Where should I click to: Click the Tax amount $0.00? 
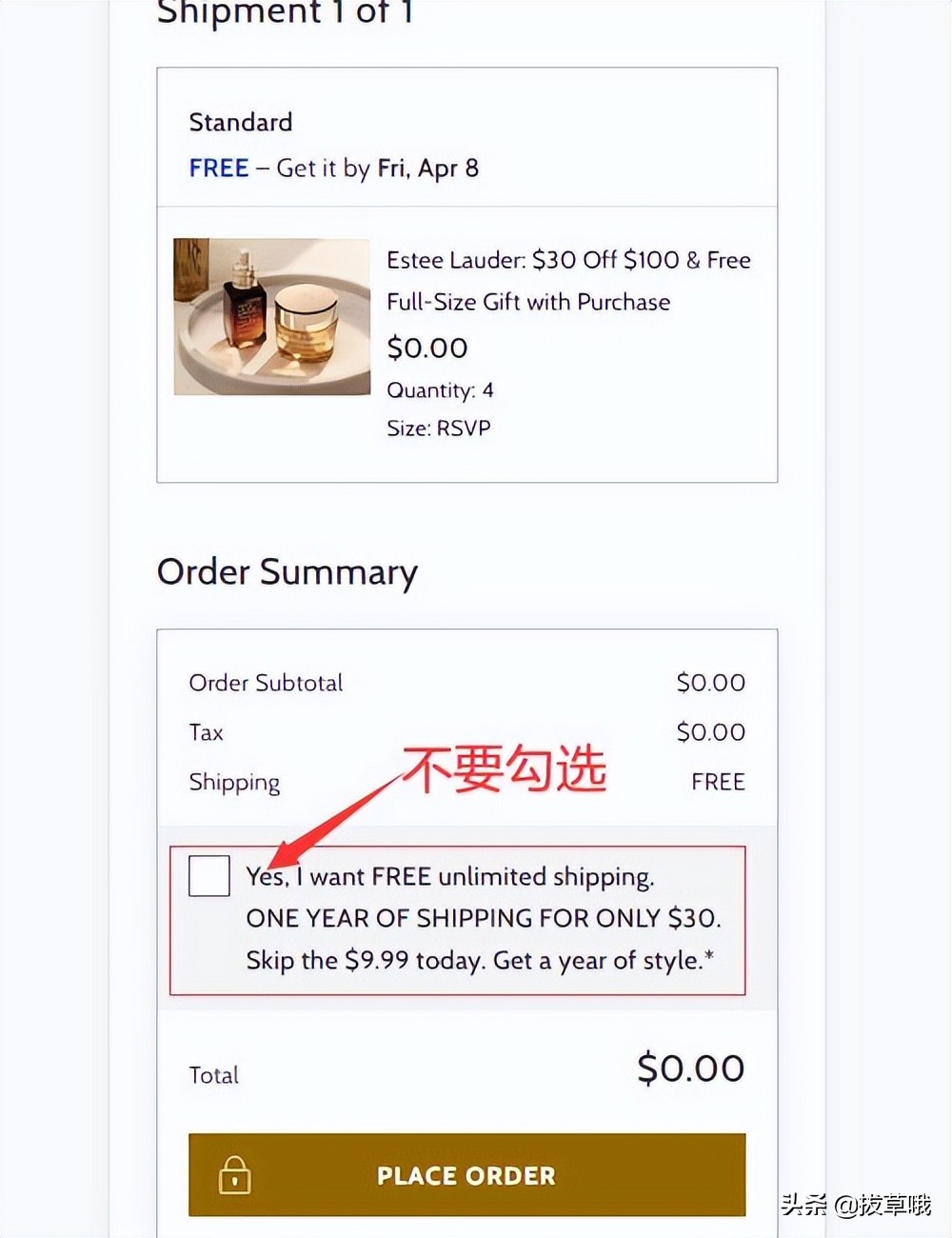pos(711,732)
